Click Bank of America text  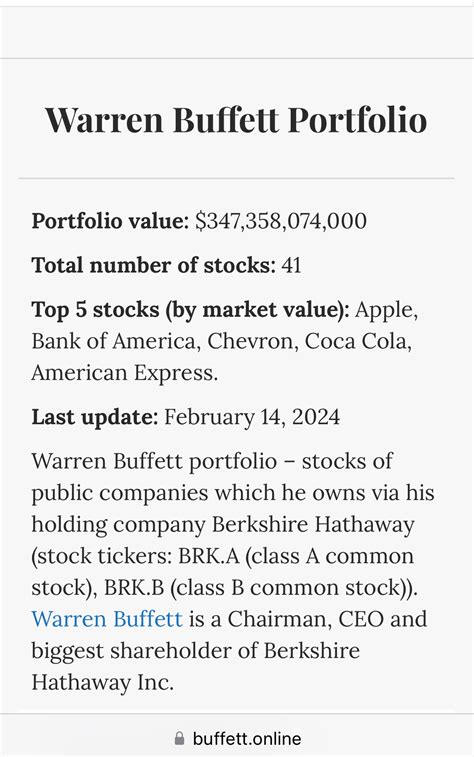pos(116,341)
